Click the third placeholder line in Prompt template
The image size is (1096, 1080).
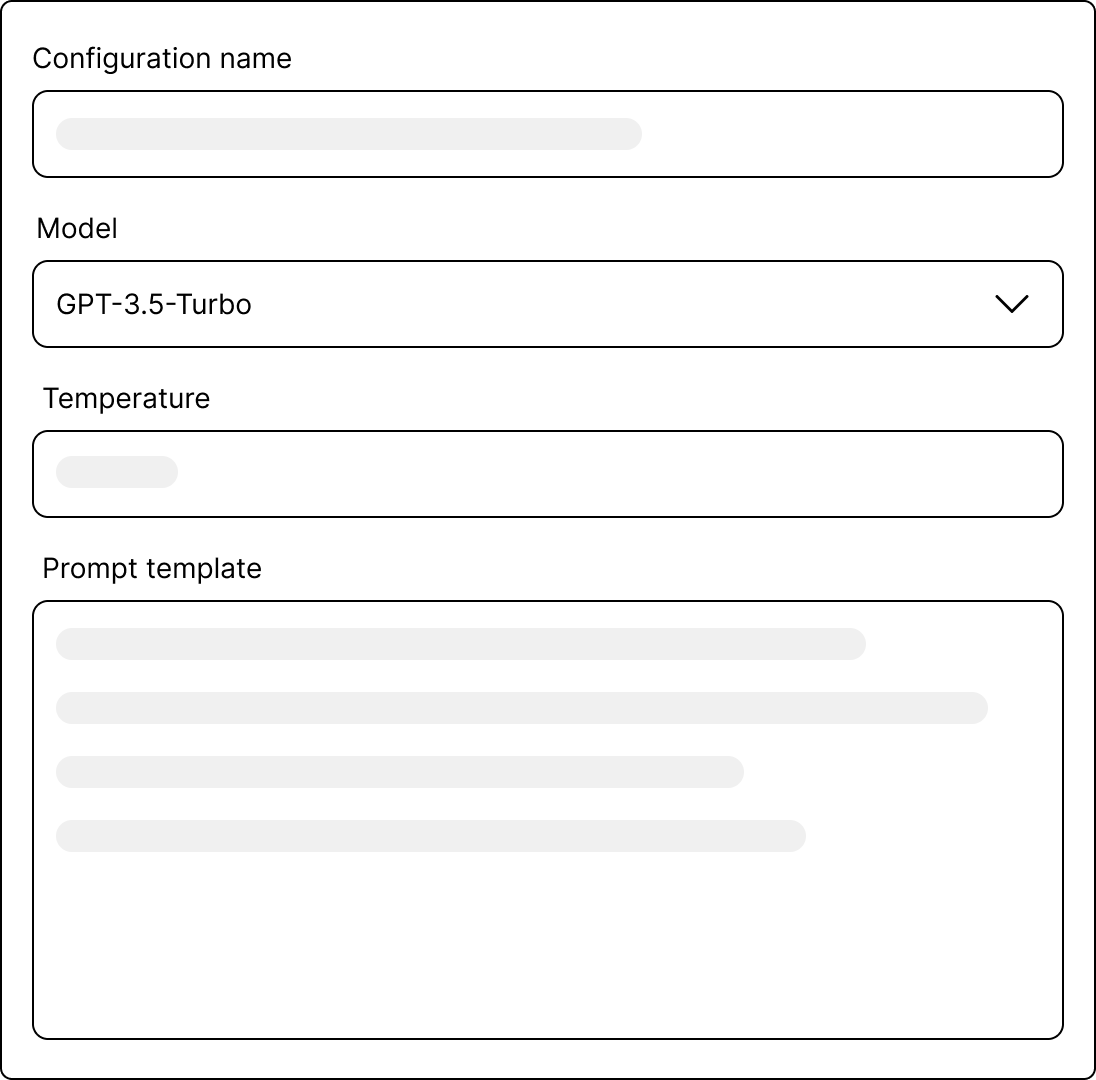(399, 772)
